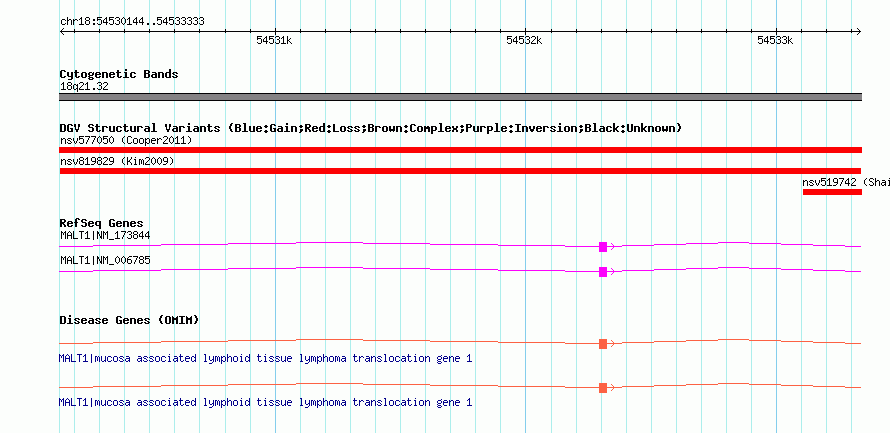The width and height of the screenshot is (890, 433).
Task: Click the RefSeq Genes track title
Action: 102,223
